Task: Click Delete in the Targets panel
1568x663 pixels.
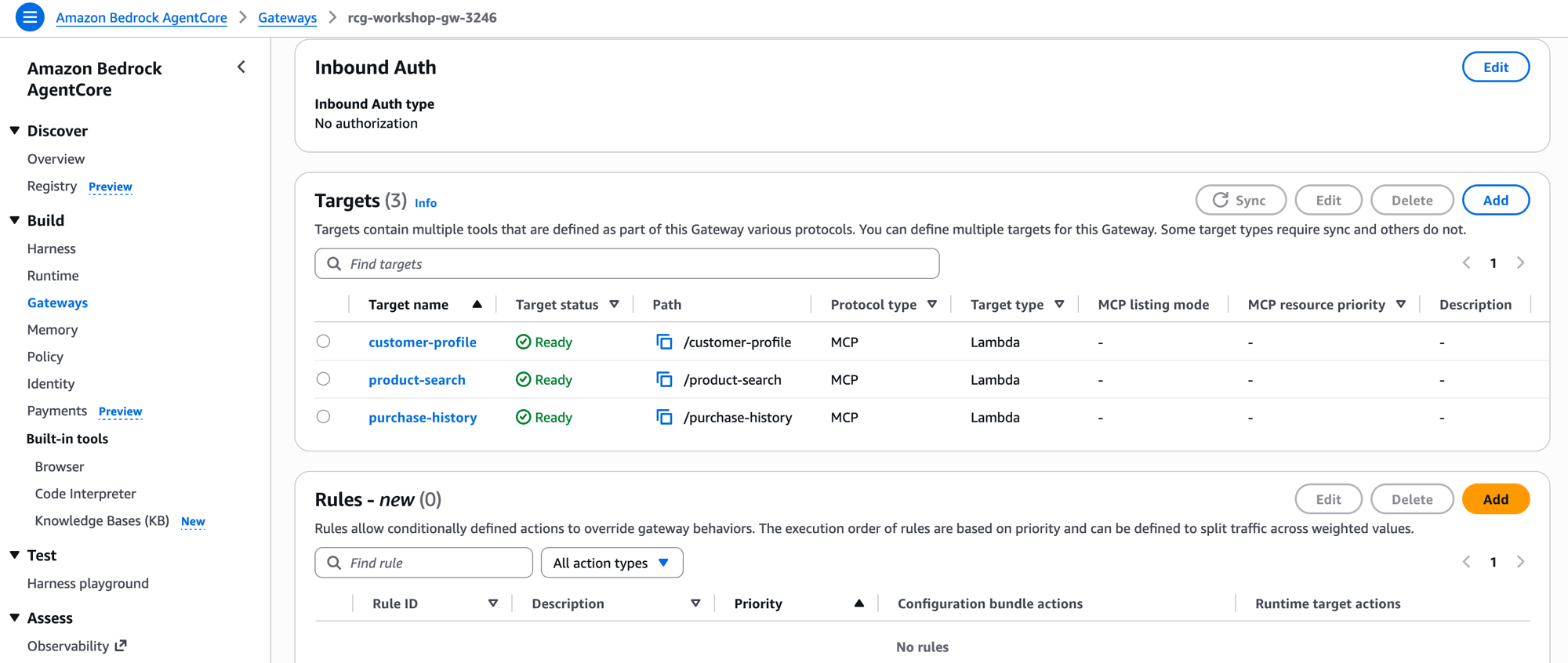Action: tap(1412, 200)
